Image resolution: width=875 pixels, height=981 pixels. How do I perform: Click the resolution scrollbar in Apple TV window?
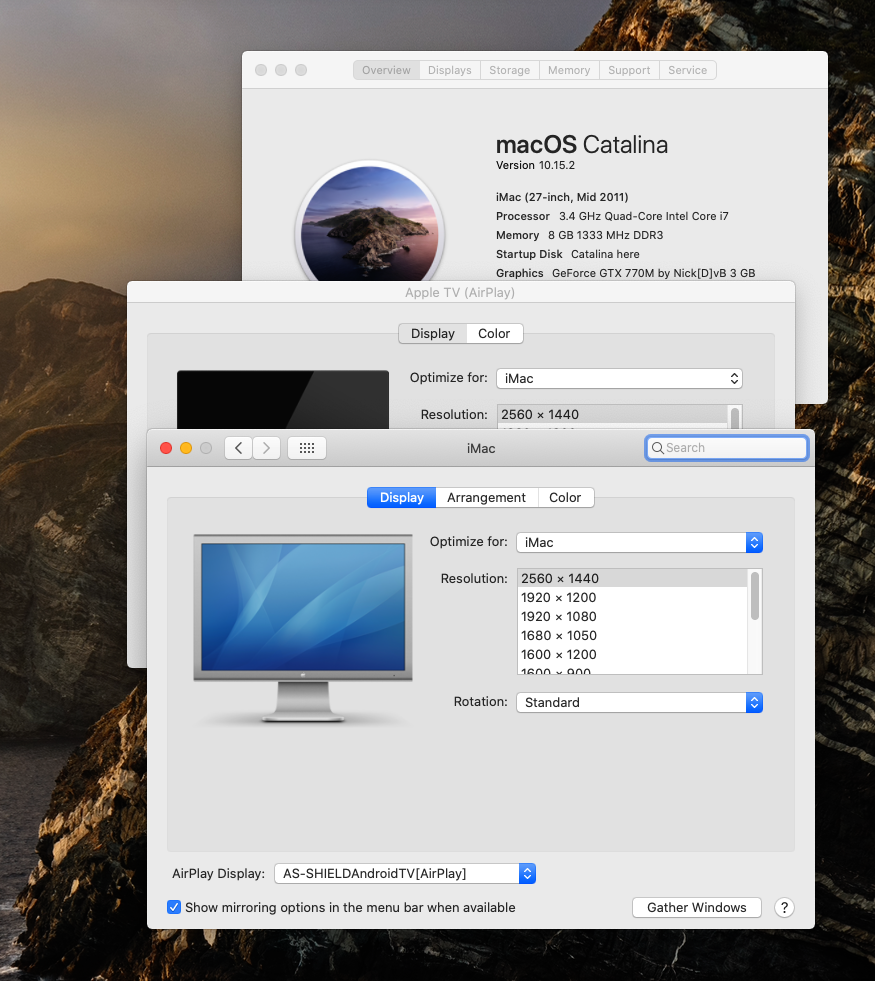point(735,417)
